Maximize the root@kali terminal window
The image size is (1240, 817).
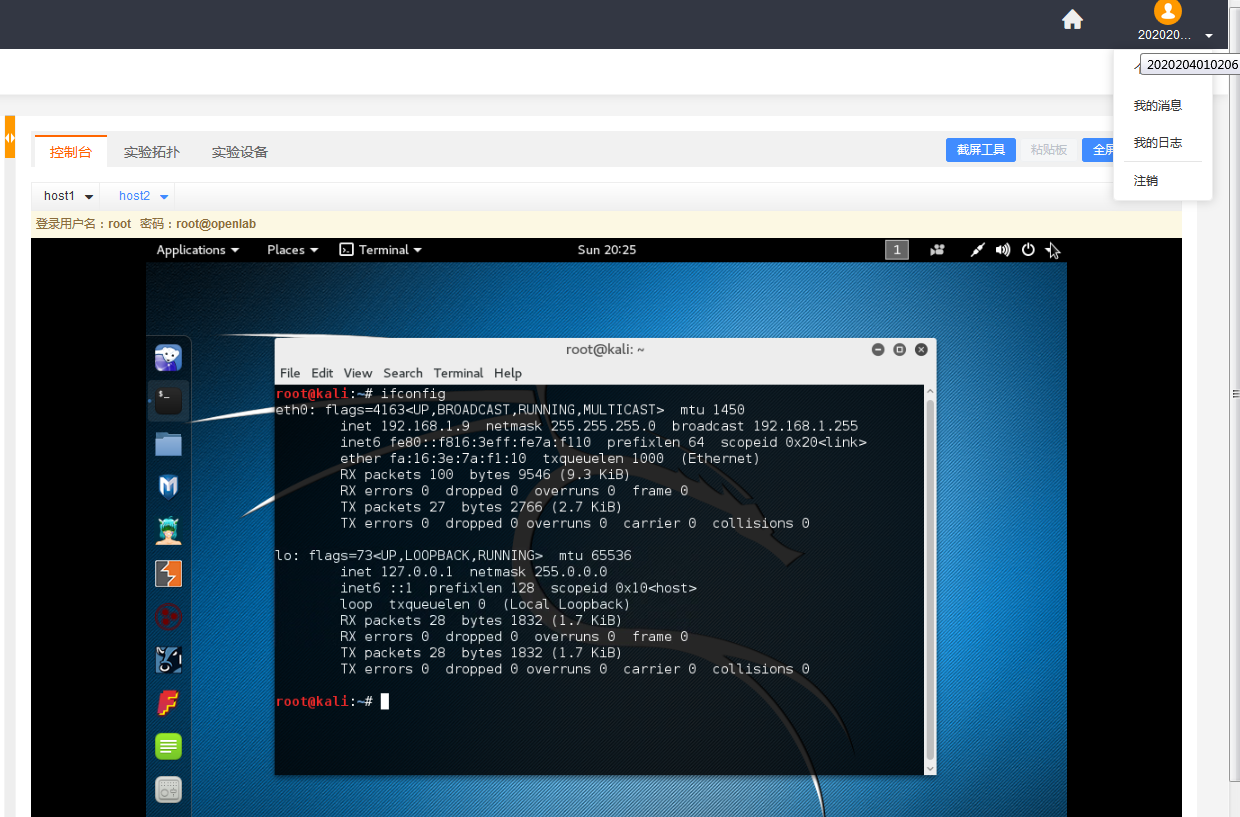point(899,350)
